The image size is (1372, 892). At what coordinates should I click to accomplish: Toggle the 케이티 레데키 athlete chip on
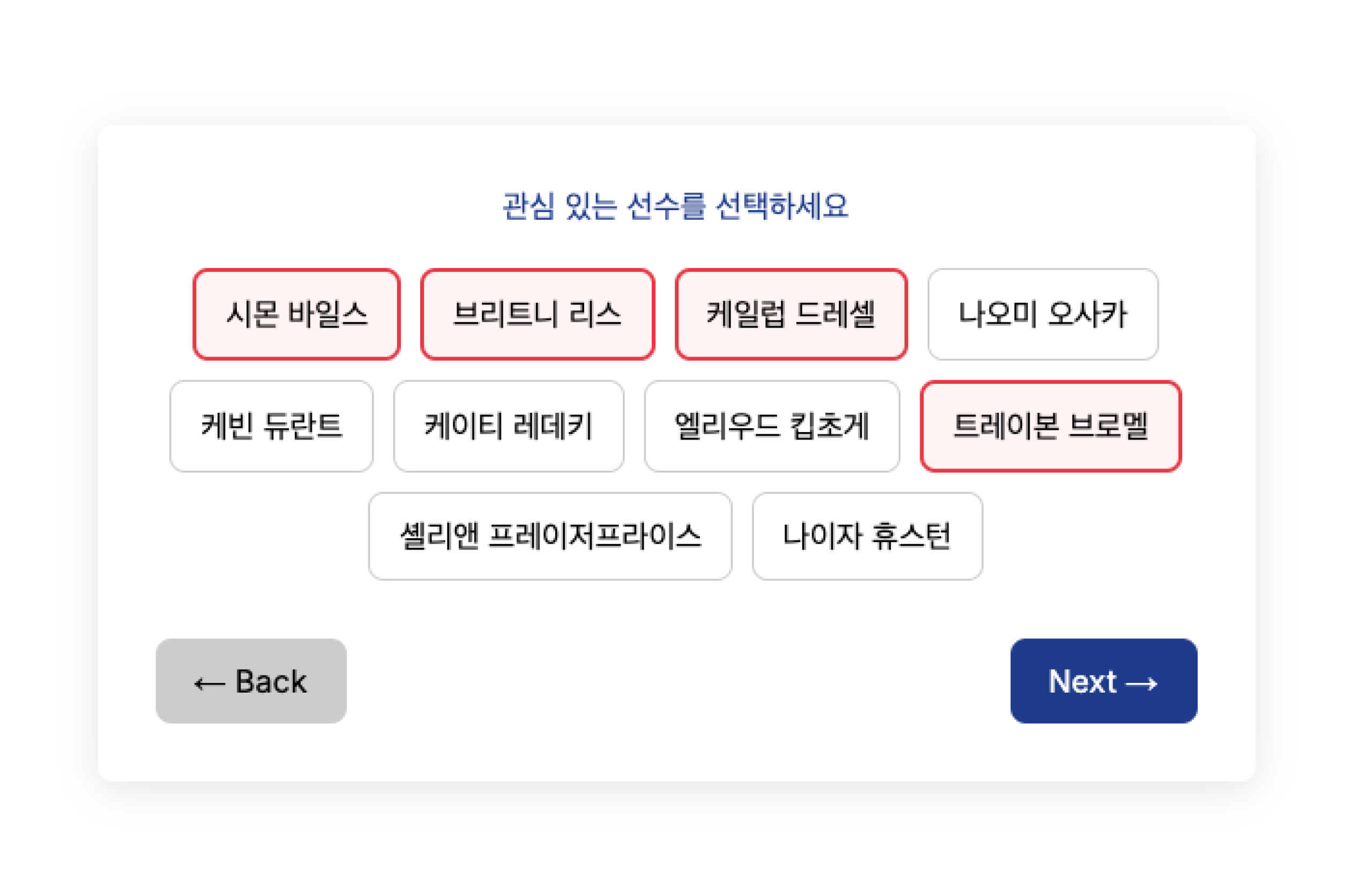point(509,426)
